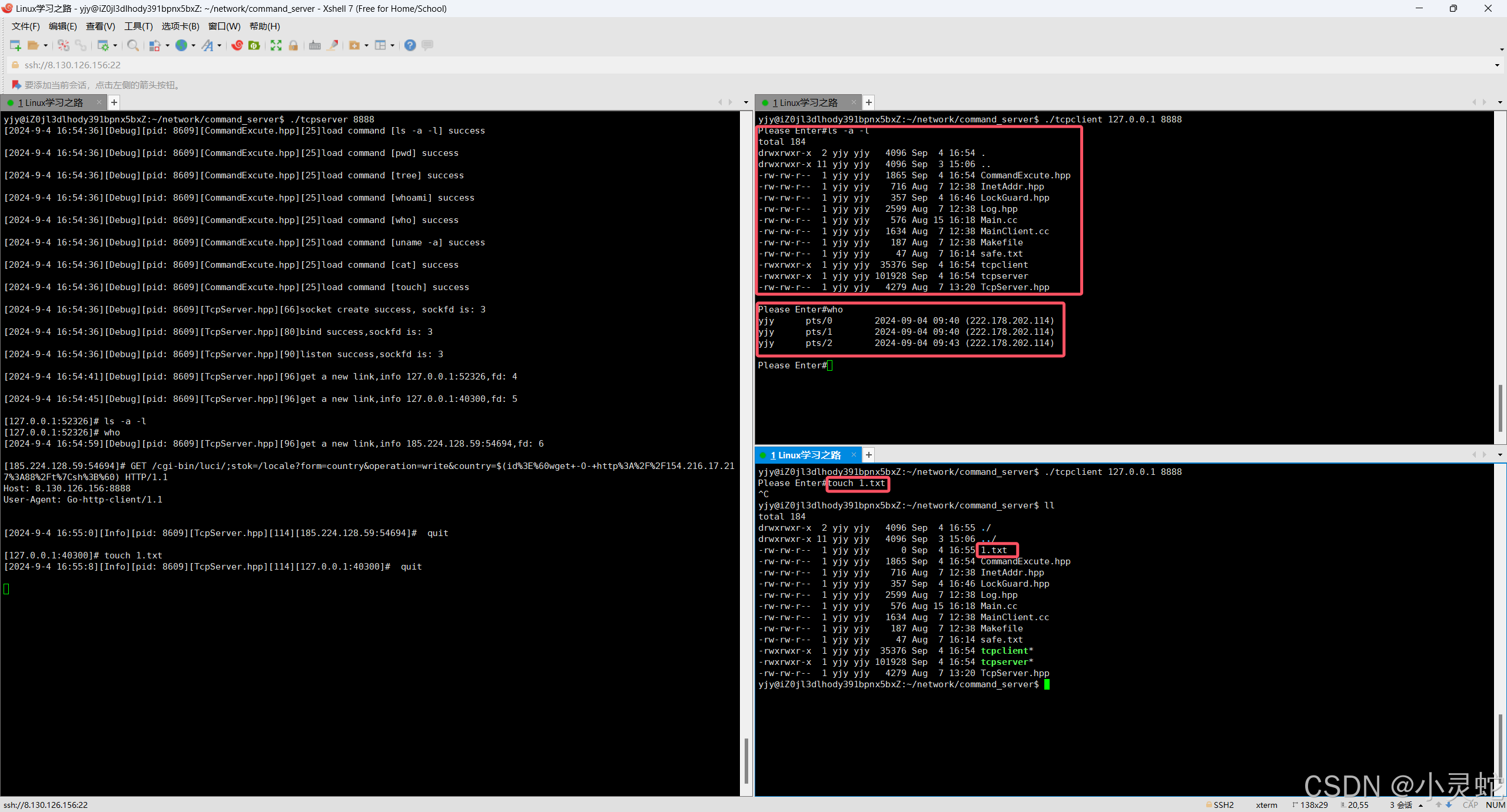Screen dimensions: 1507x812
Task: Click the left terminal's vertical scrollbar thumb
Action: 746,761
